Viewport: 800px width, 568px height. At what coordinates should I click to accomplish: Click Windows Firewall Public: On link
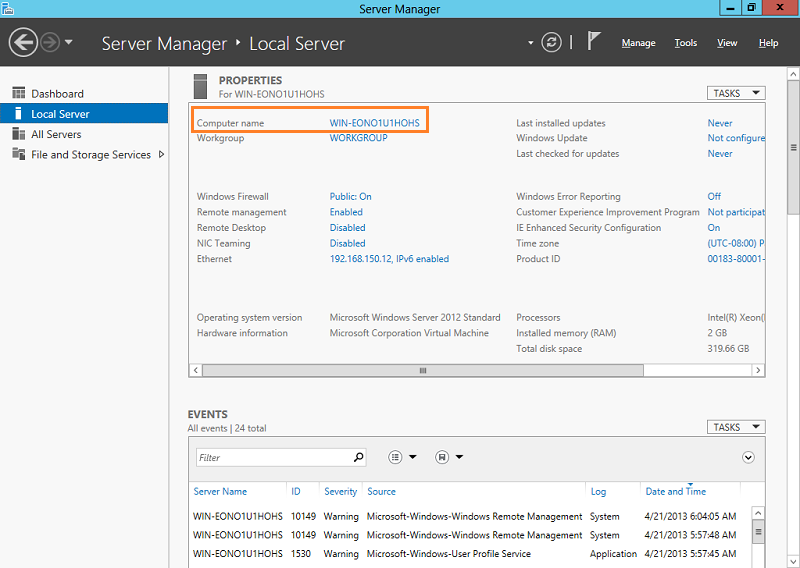351,196
